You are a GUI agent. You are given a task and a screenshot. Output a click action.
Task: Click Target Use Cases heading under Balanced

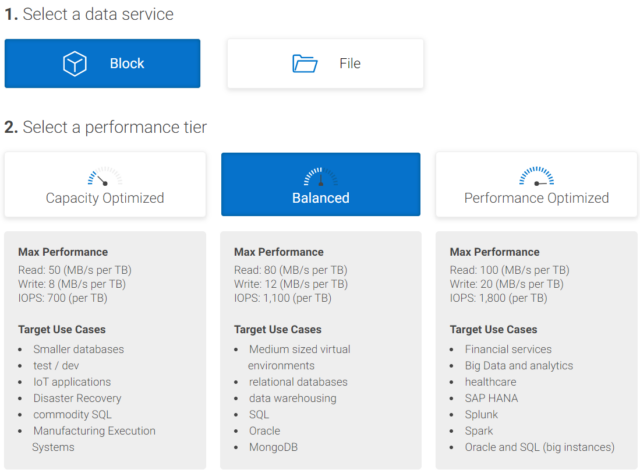(x=278, y=329)
